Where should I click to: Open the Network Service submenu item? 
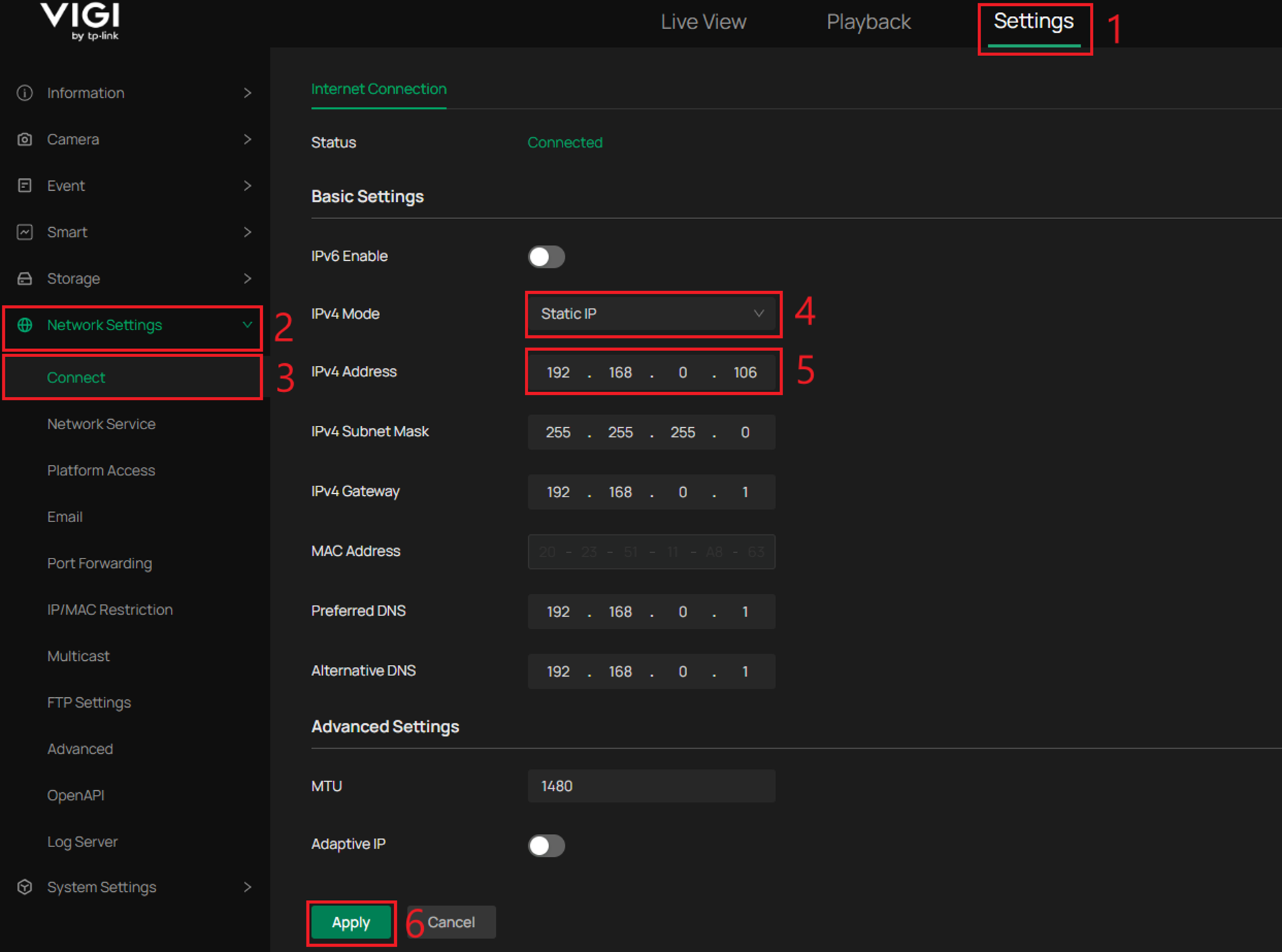click(x=101, y=424)
